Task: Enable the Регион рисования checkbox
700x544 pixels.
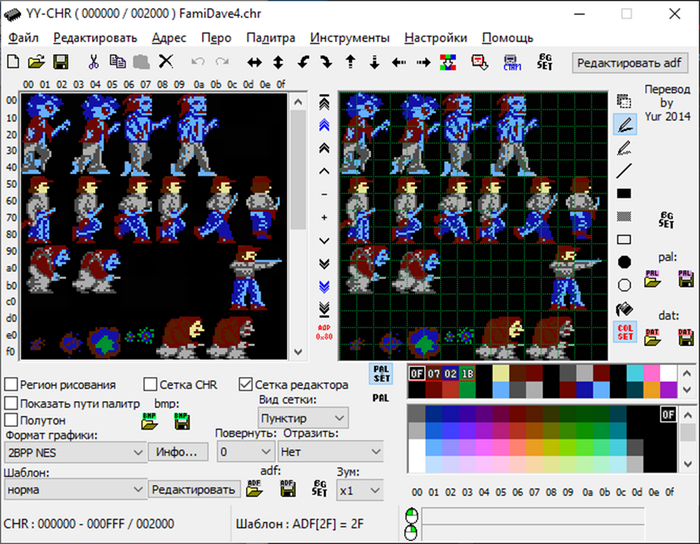Action: 11,384
